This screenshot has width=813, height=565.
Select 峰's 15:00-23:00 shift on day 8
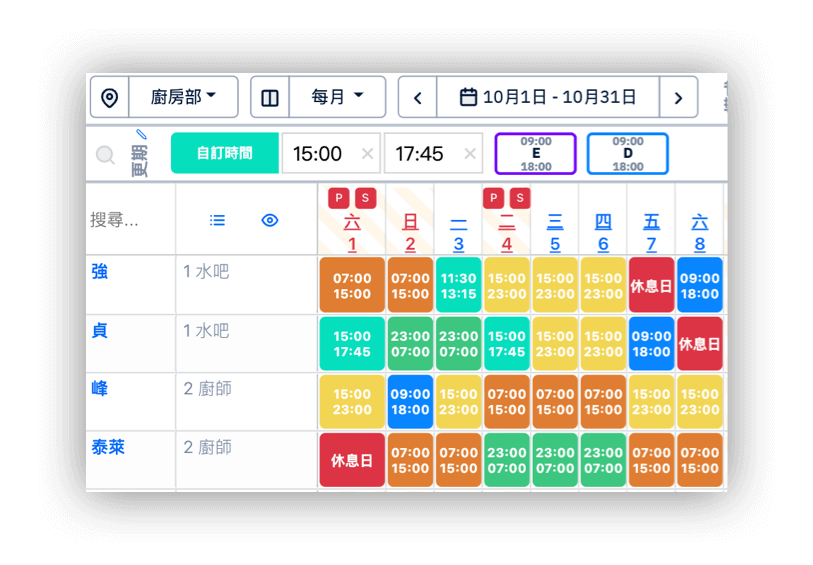pyautogui.click(x=699, y=402)
